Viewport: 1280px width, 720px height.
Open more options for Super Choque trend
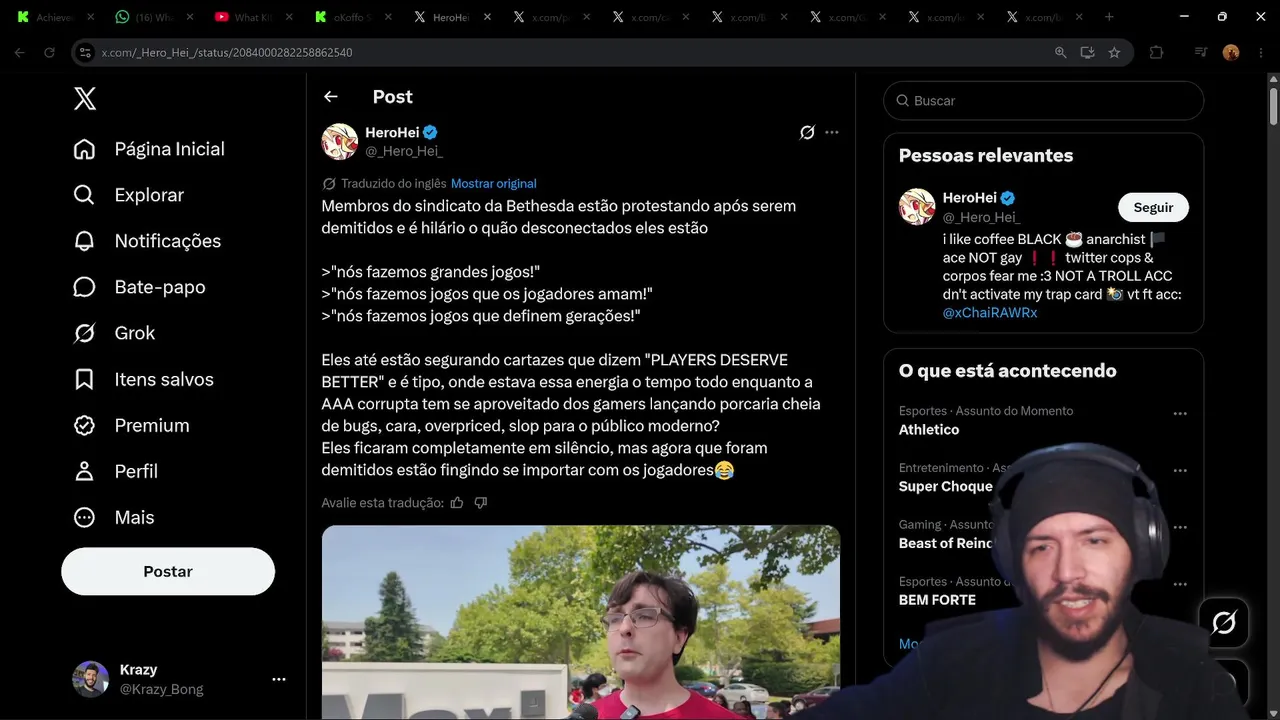[1180, 470]
